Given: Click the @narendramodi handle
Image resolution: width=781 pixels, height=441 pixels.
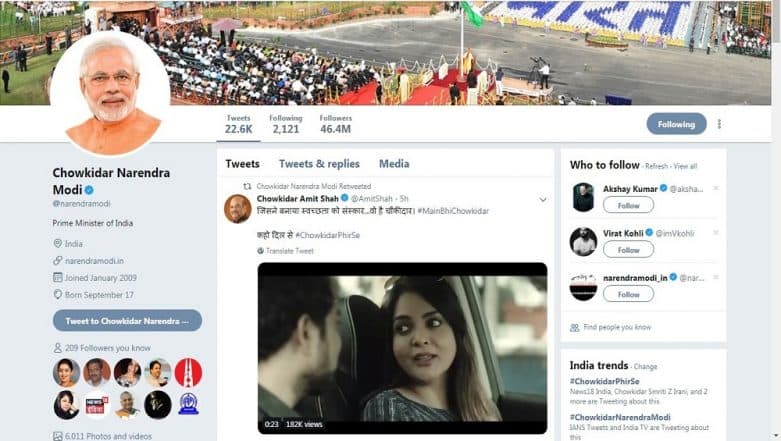Looking at the screenshot, I should point(81,203).
